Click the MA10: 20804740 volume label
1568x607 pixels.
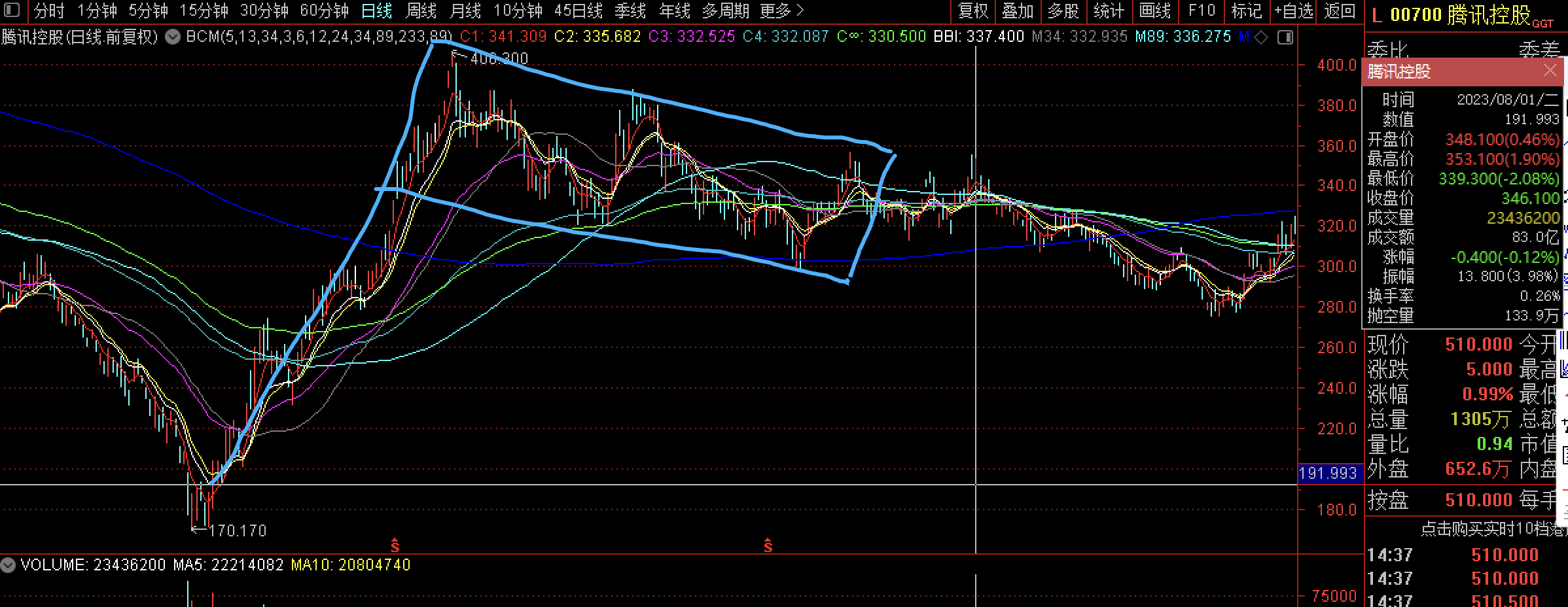[x=351, y=564]
